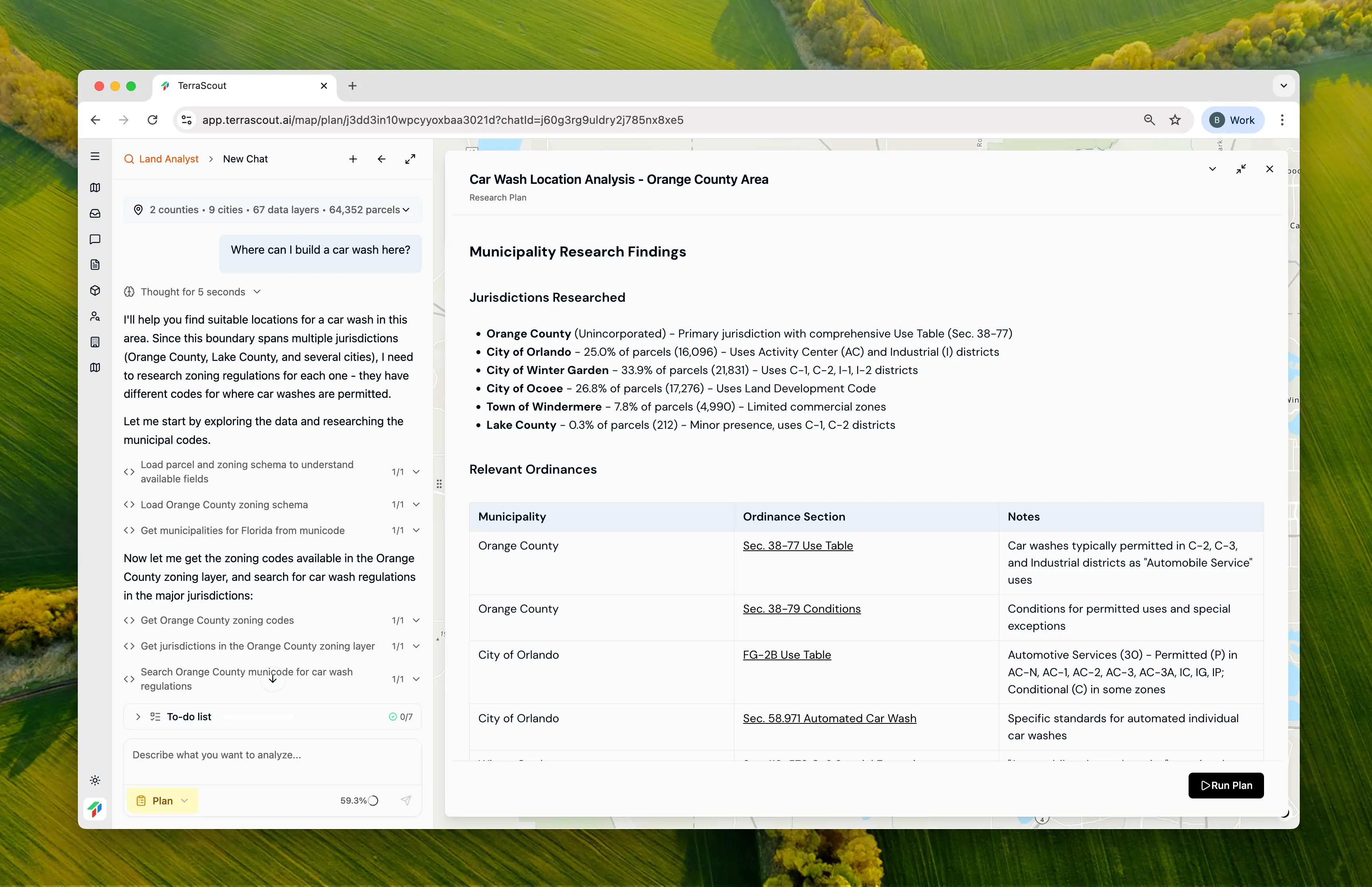Bookmark this page with star icon
Screen dimensions: 1372x887
pos(1175,120)
